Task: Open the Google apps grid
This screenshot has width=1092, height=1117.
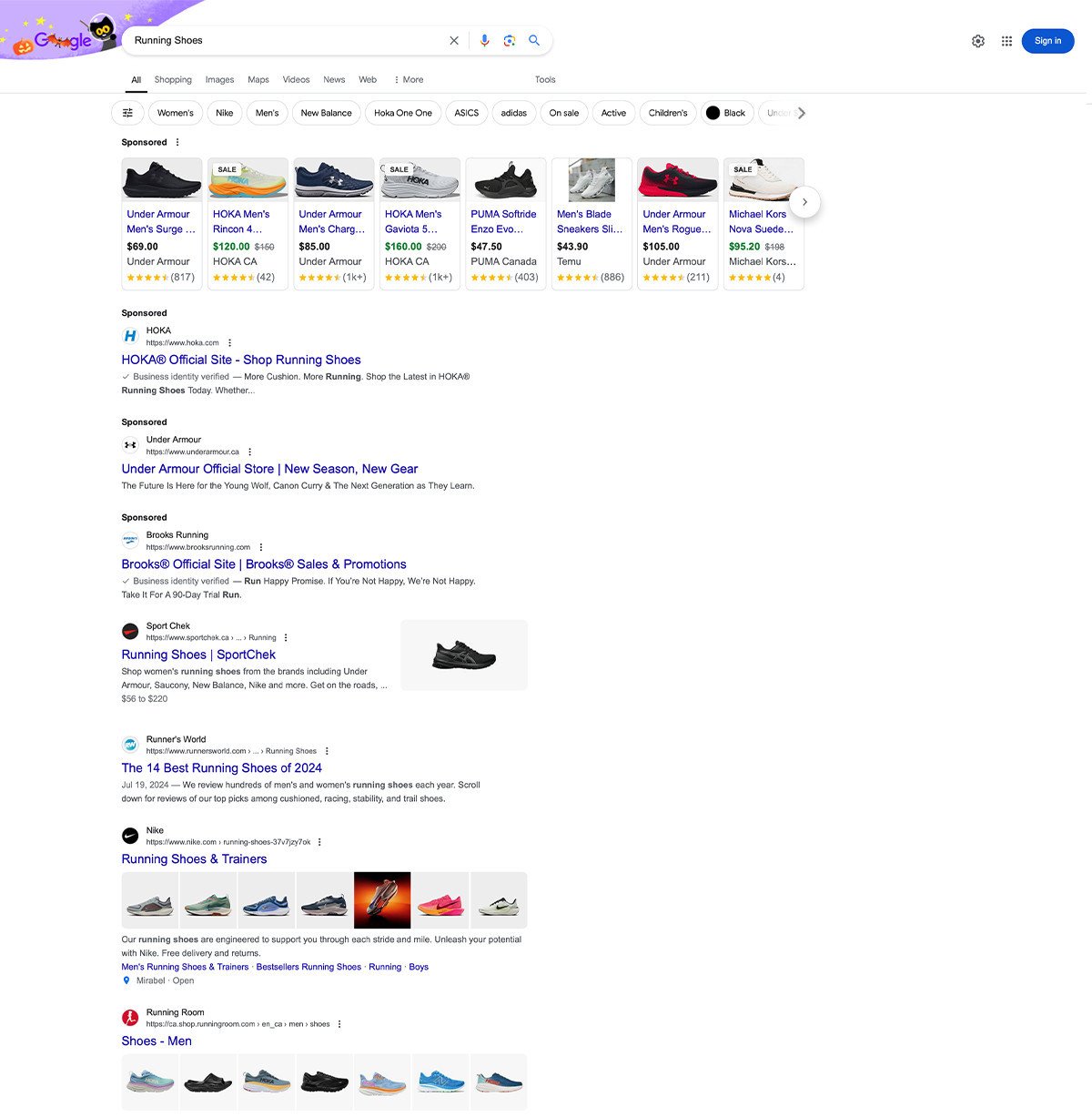Action: pyautogui.click(x=1006, y=40)
